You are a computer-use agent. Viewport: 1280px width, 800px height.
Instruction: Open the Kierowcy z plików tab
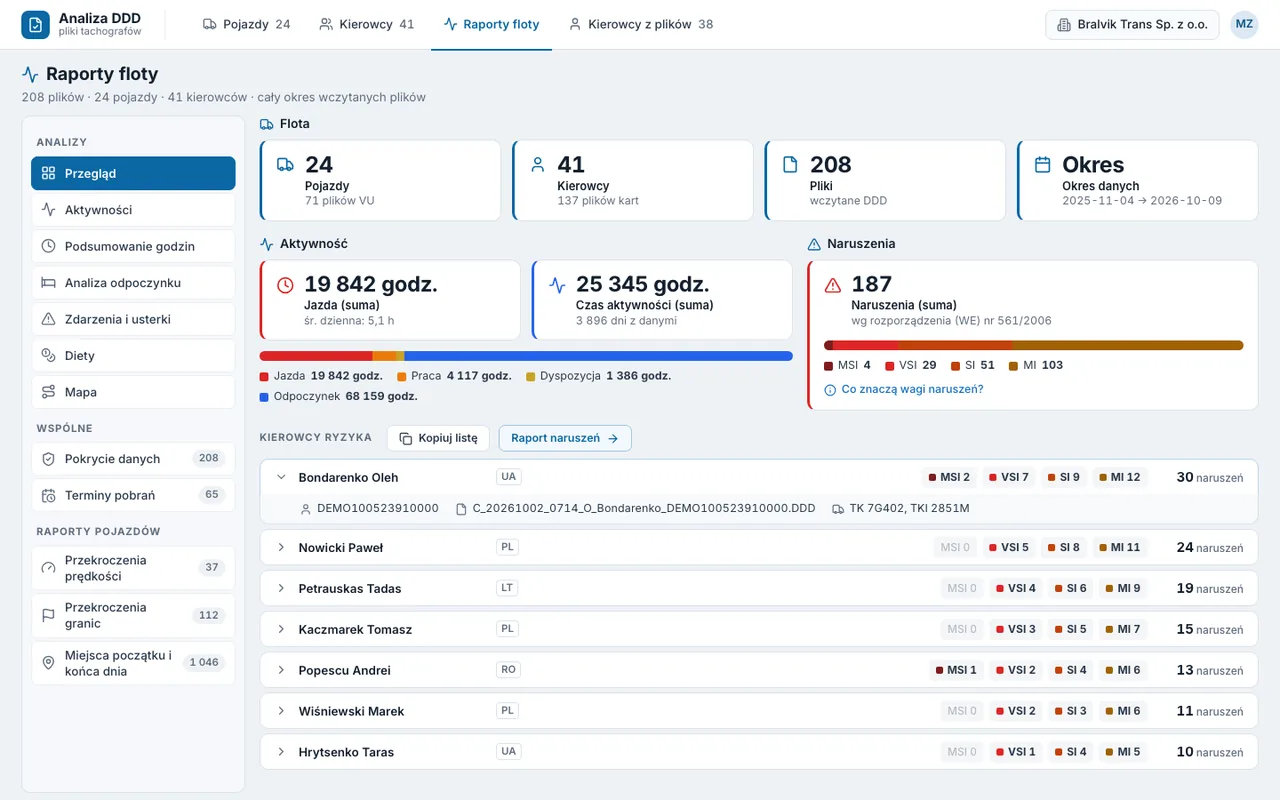coord(640,24)
